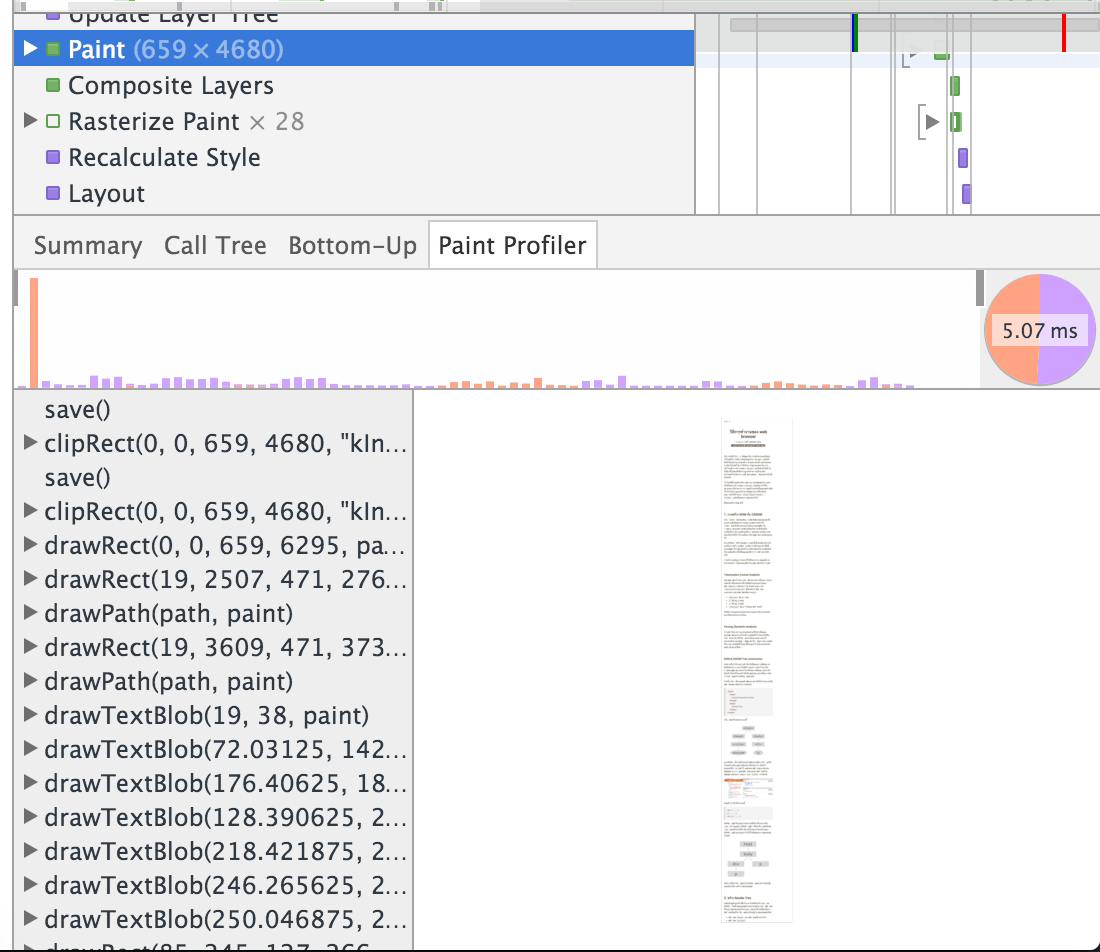The image size is (1100, 952).
Task: Expand the first clipRect(0, 0, 659, 4680 entry
Action: pos(29,443)
